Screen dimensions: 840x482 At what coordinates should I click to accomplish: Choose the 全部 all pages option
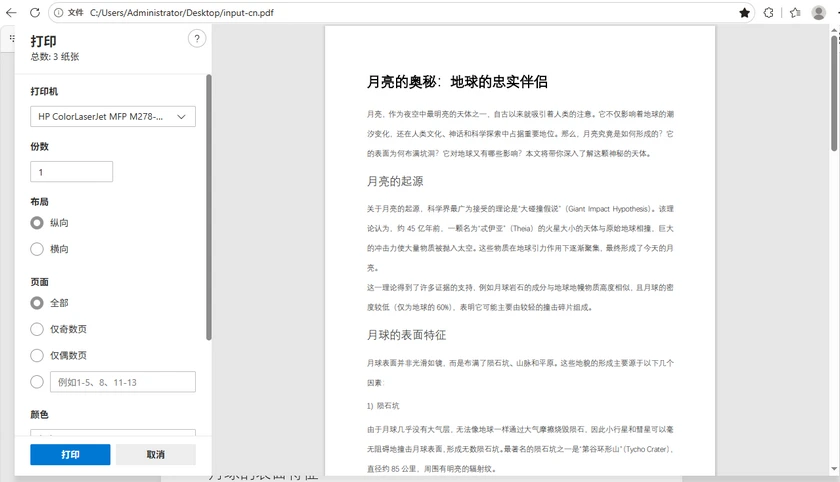36,303
